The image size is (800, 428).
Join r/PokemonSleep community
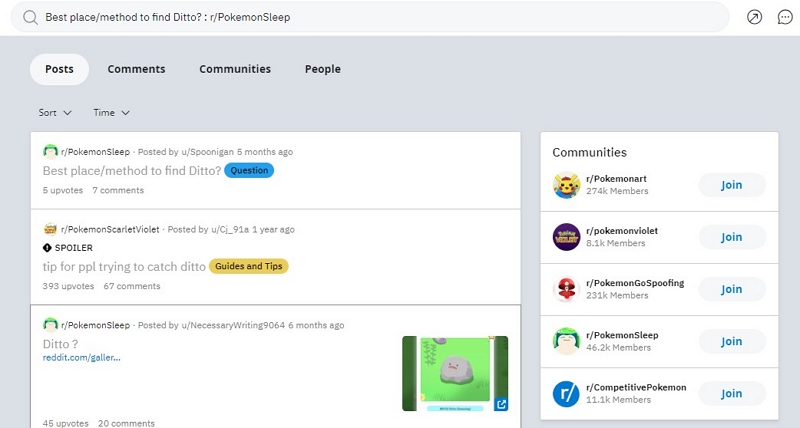pyautogui.click(x=732, y=341)
